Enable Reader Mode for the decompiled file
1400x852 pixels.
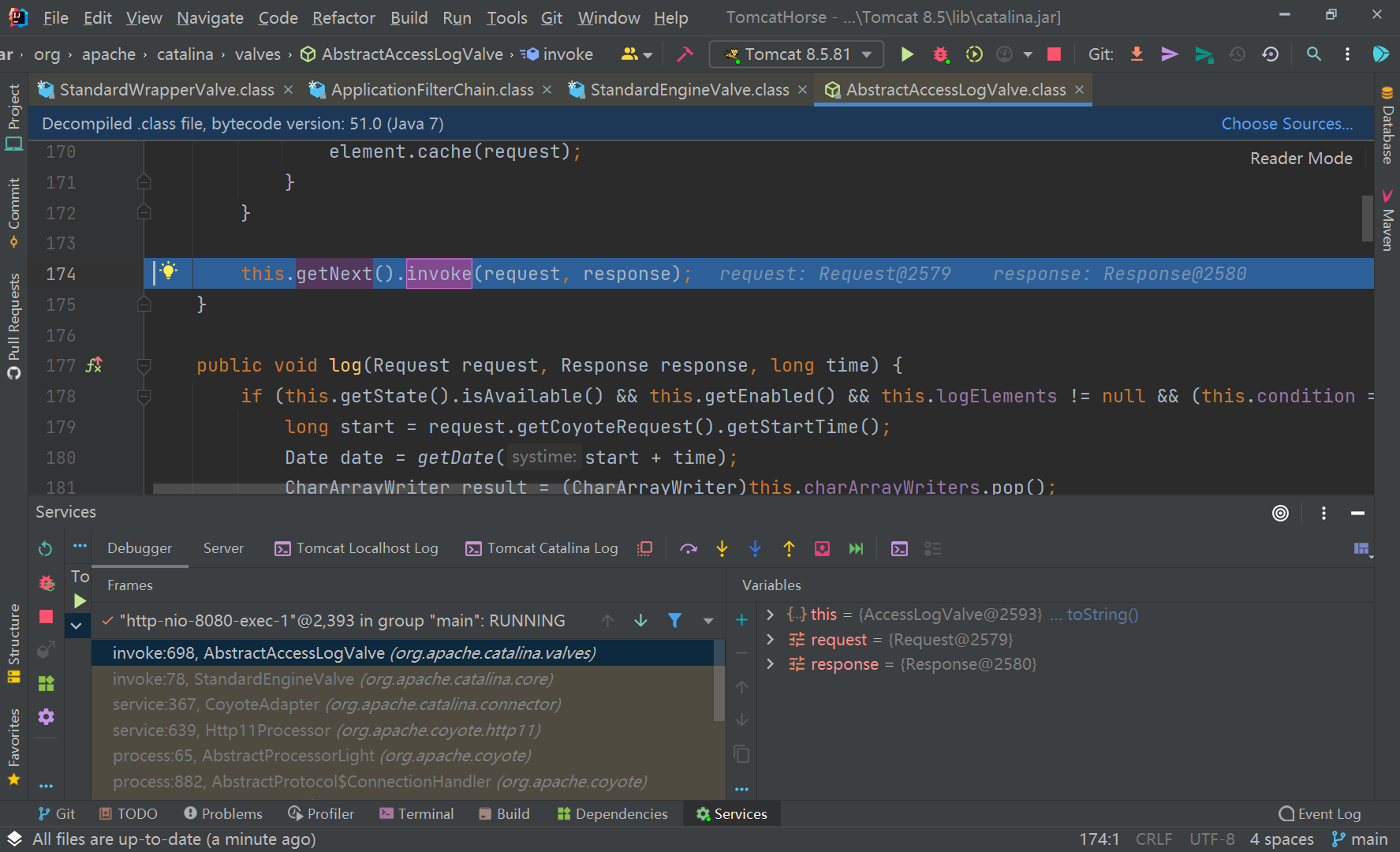(x=1301, y=158)
